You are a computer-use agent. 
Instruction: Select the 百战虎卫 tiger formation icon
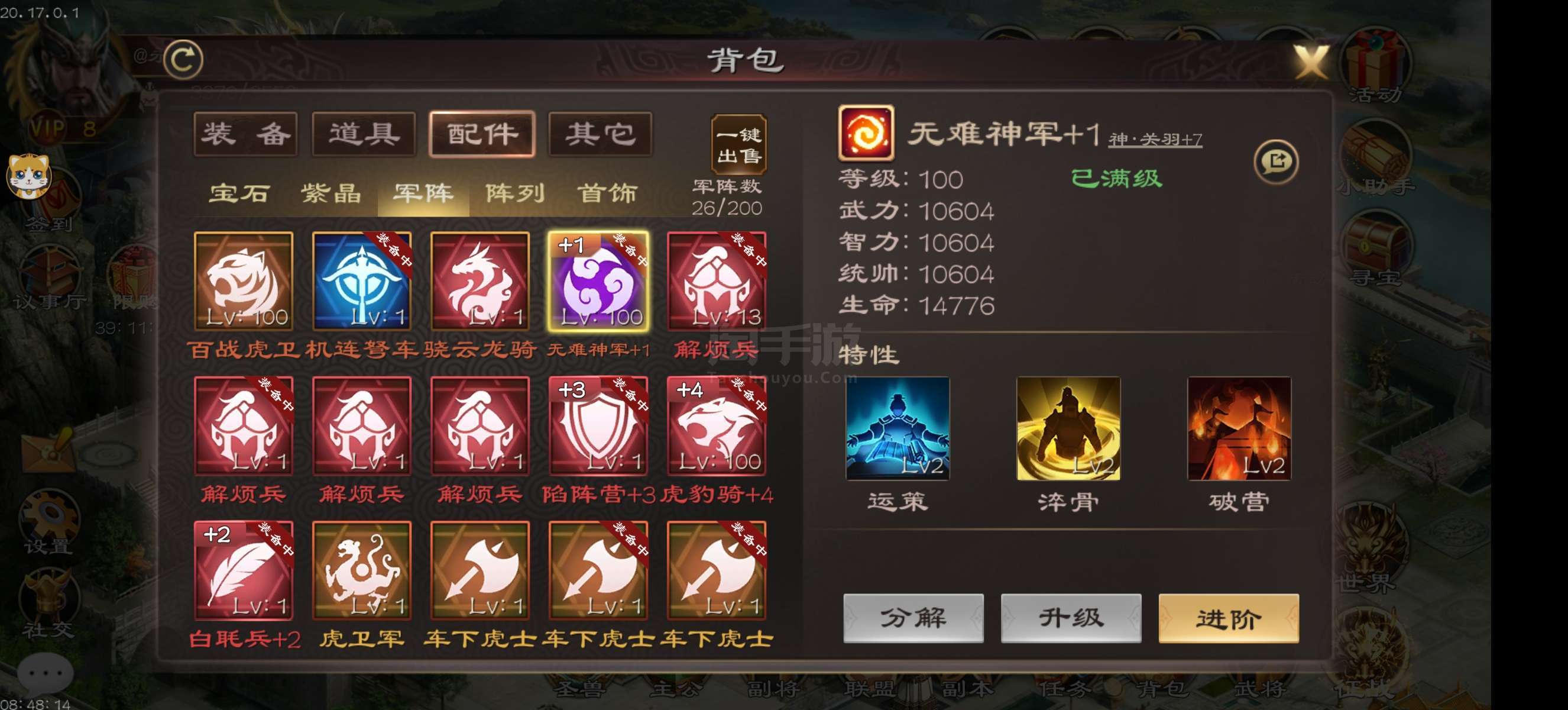(x=244, y=281)
